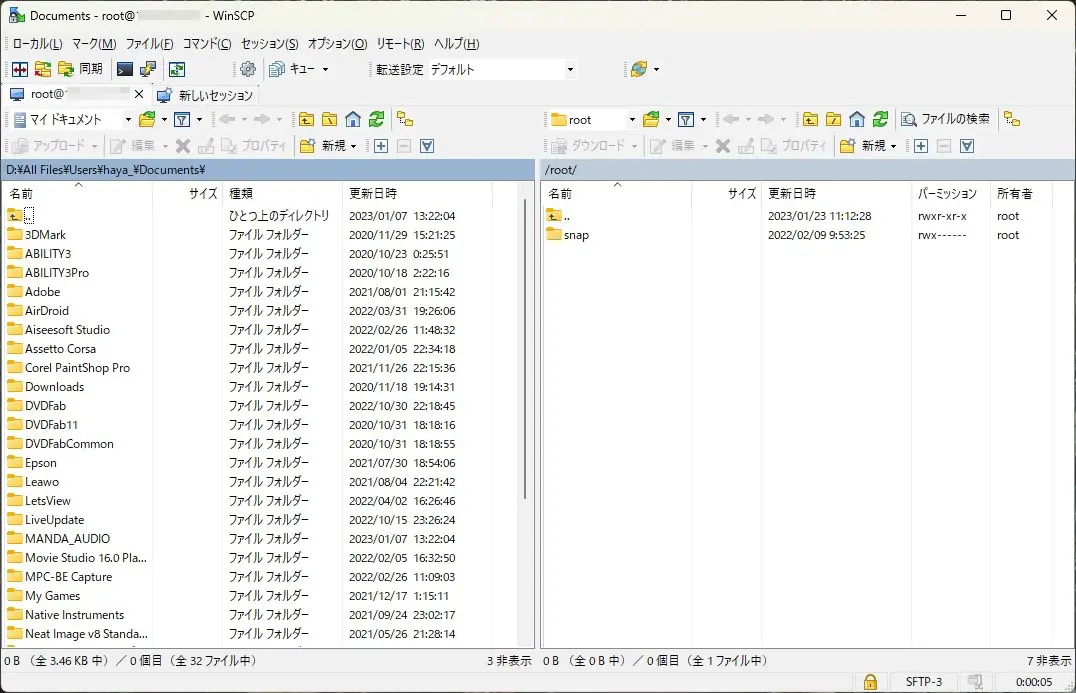The image size is (1076, 693).
Task: Click the 同期 synchronize button
Action: 81,69
